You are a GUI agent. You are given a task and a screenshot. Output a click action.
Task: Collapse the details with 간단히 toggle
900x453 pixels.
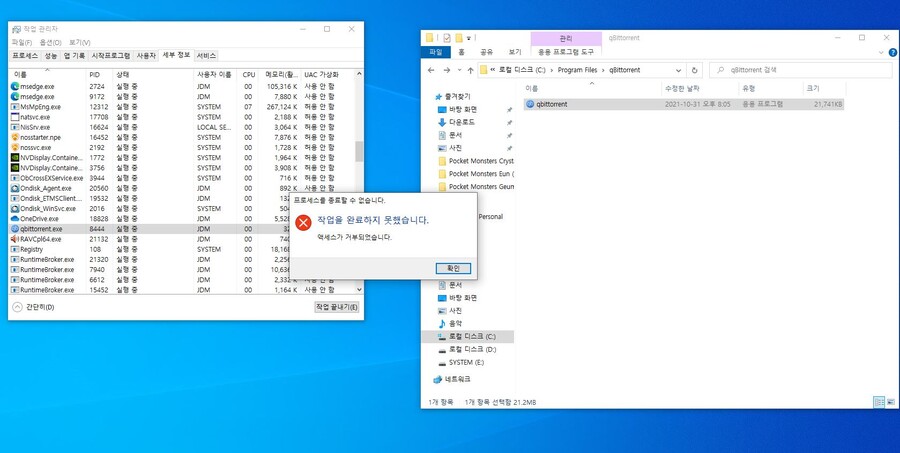(x=34, y=307)
